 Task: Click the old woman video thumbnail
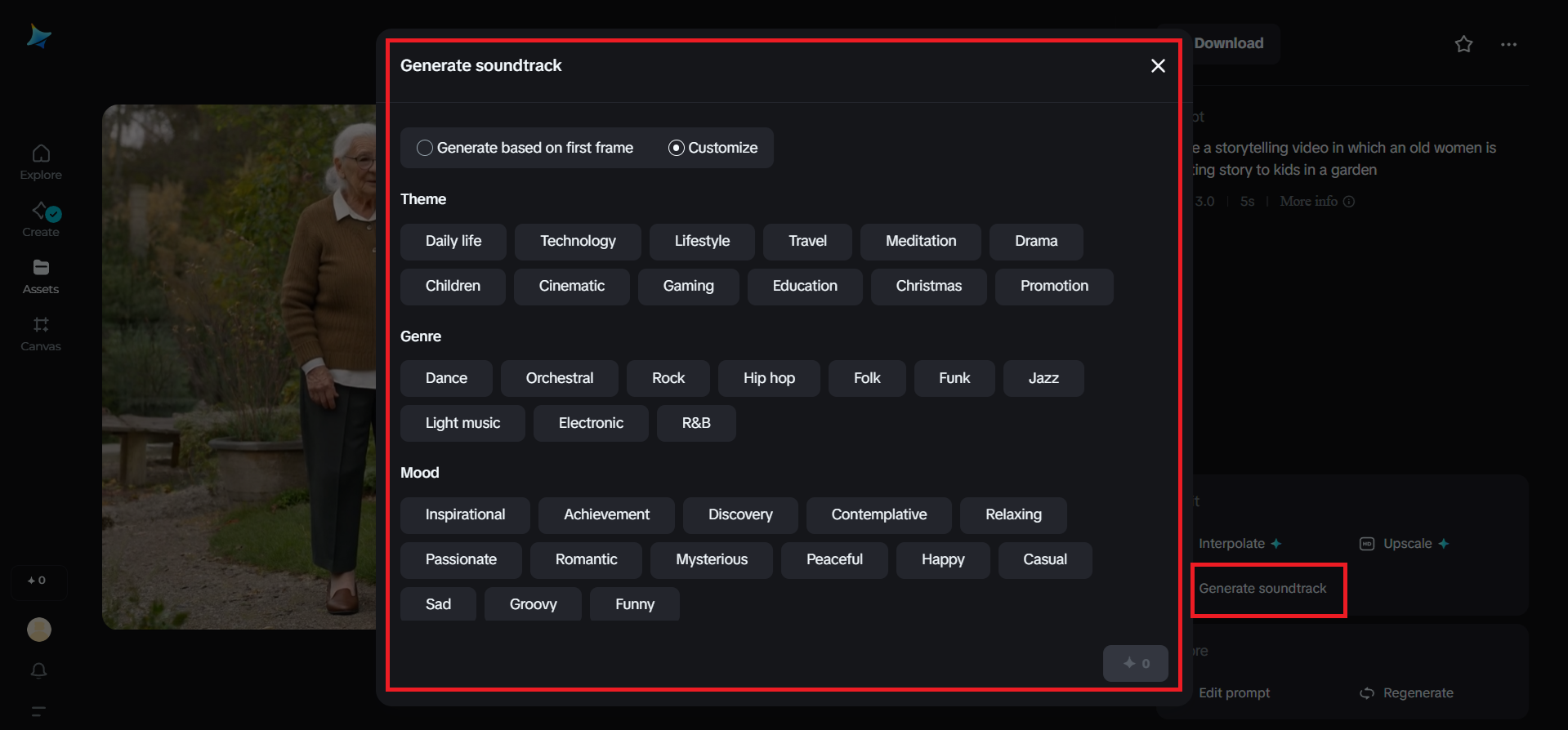click(239, 367)
